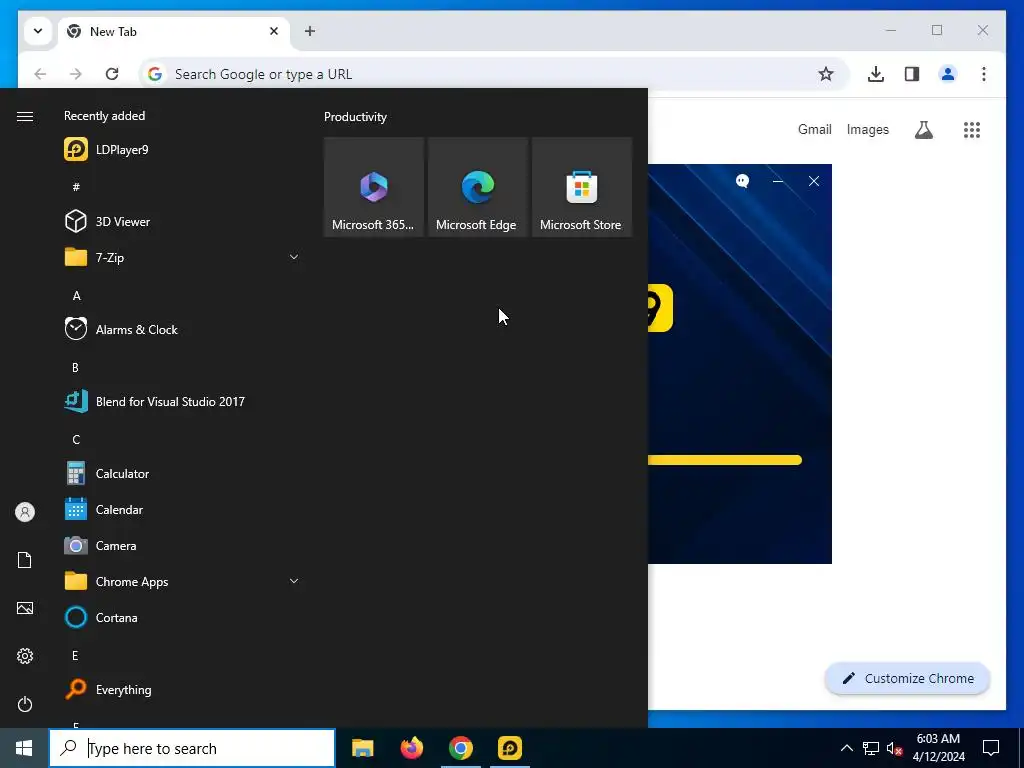
Task: Open File Explorer from taskbar
Action: point(362,748)
